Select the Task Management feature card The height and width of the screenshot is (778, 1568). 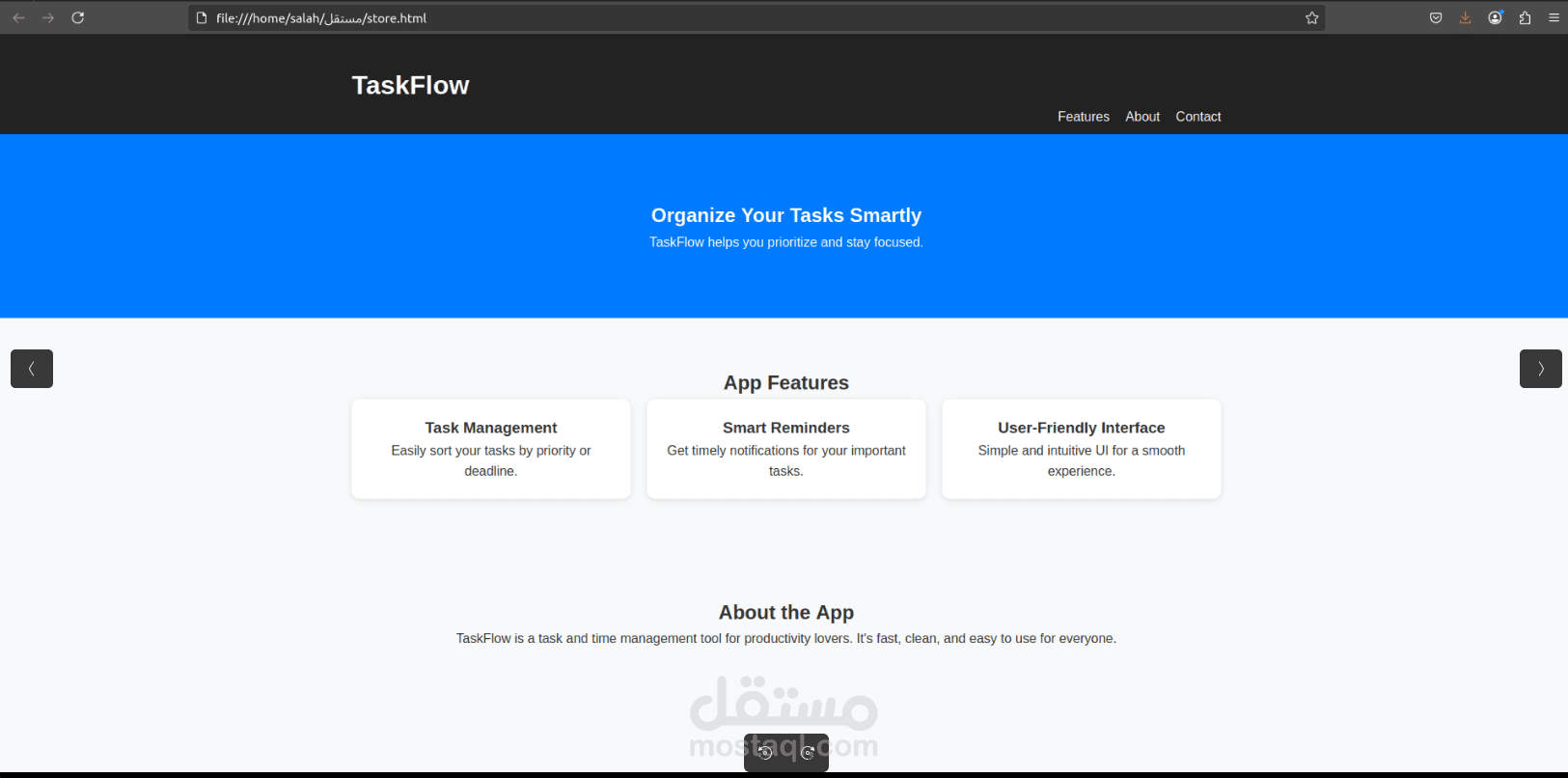click(x=491, y=449)
